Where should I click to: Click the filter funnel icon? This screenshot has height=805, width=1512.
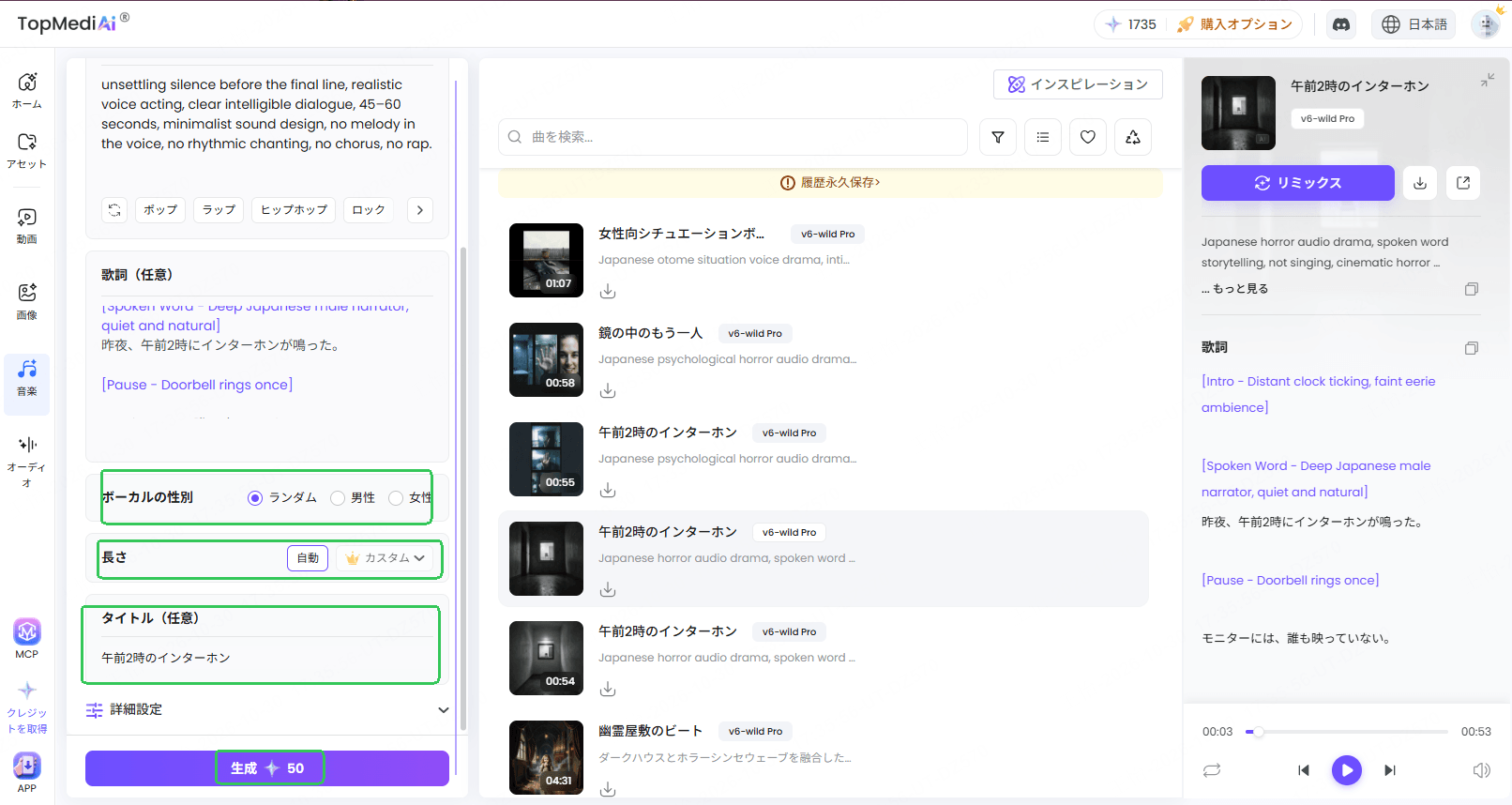coord(998,137)
